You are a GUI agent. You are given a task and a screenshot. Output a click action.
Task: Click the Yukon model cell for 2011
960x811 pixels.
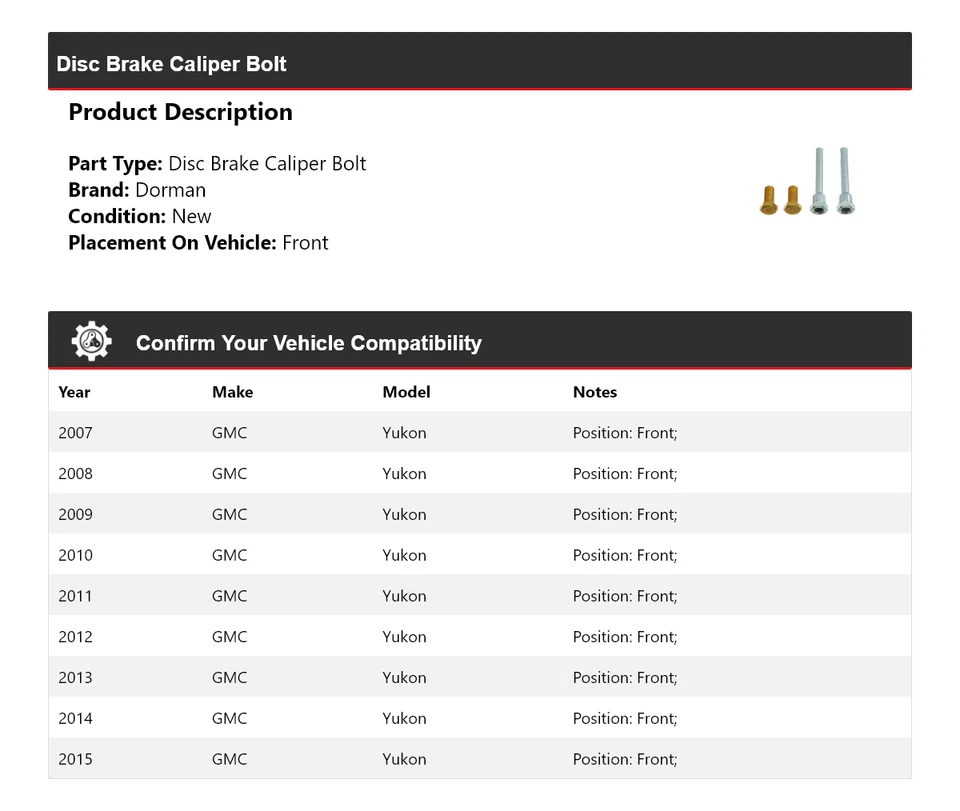click(404, 596)
